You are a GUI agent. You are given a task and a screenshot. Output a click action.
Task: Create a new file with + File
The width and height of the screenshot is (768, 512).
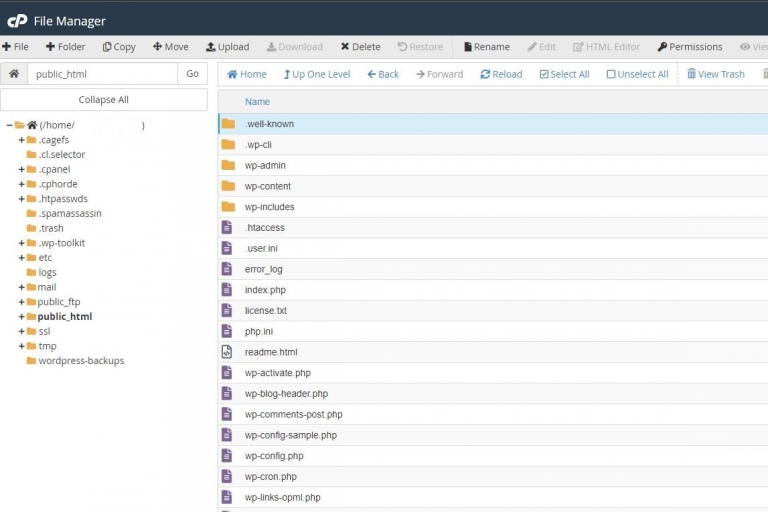[x=15, y=47]
